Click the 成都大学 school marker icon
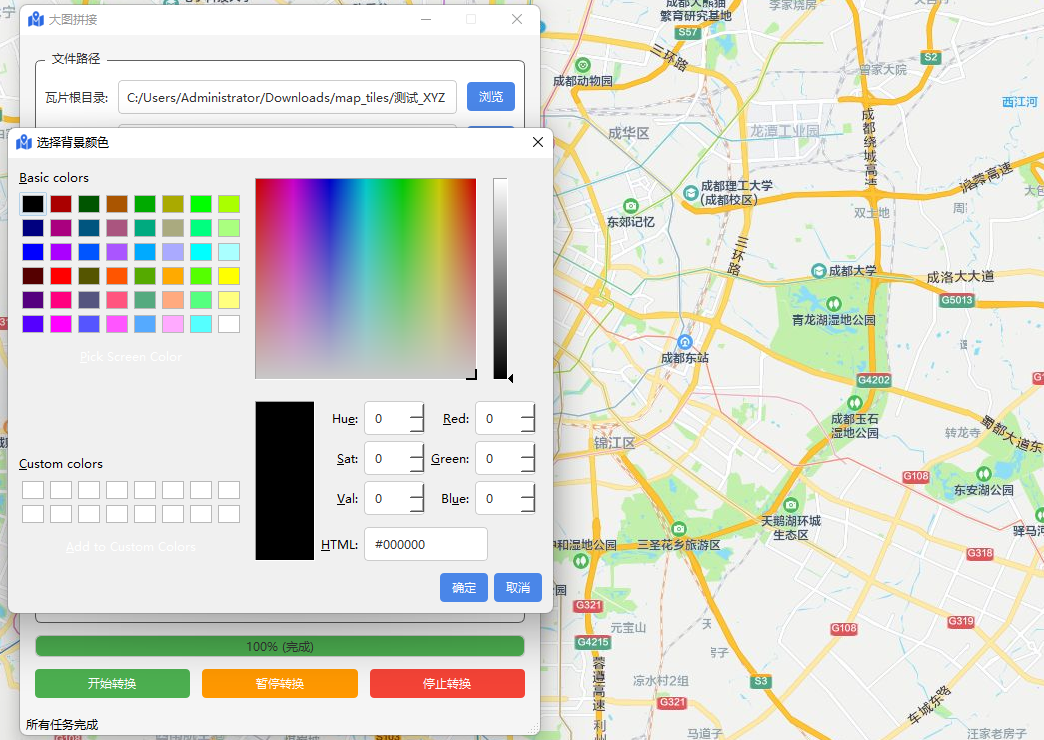 click(x=819, y=271)
